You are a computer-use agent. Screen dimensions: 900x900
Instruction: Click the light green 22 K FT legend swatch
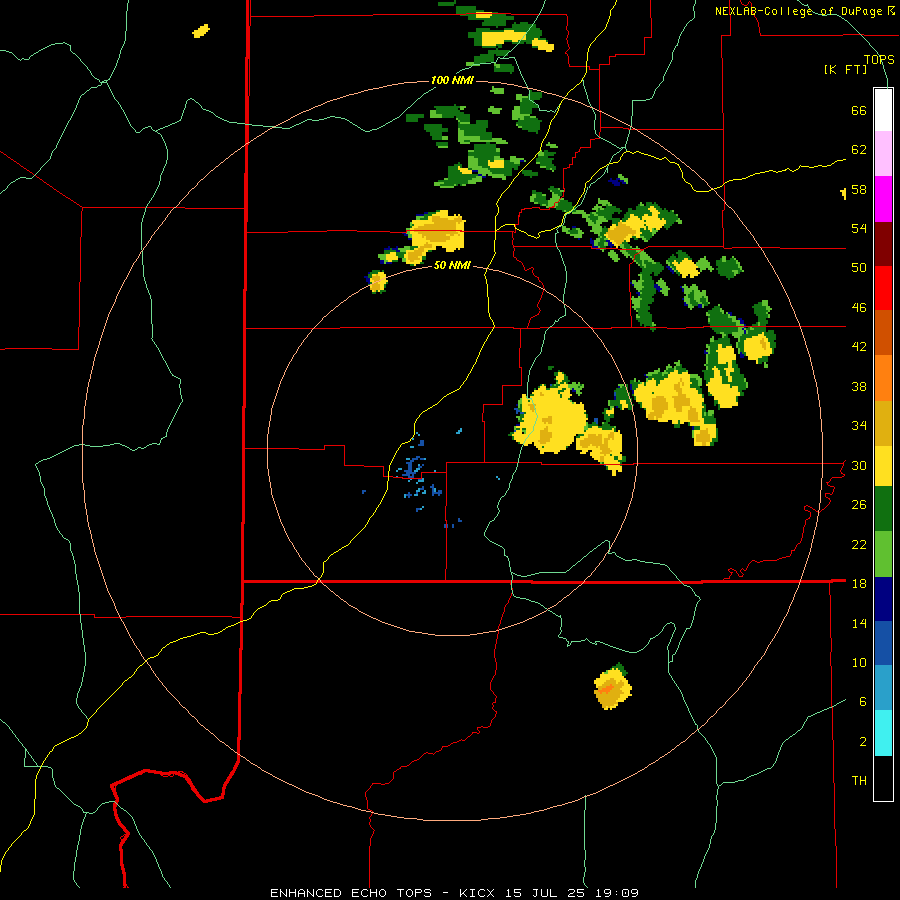[883, 554]
